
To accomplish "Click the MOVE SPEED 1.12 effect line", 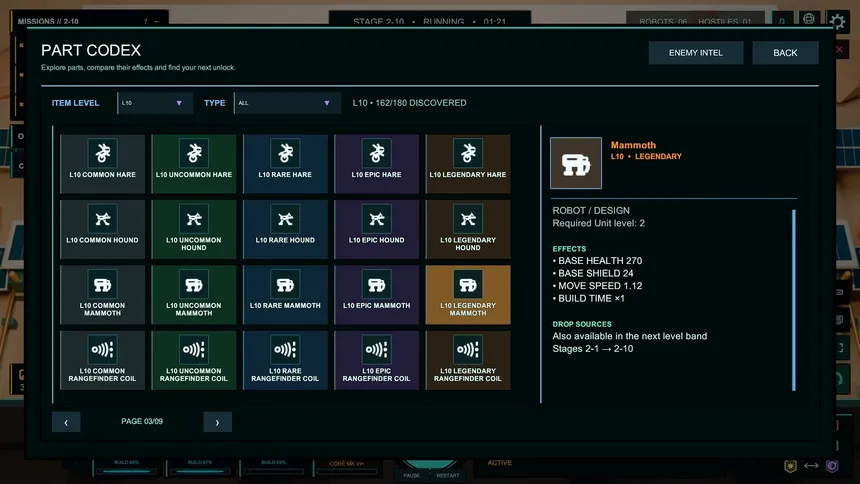I will pyautogui.click(x=597, y=286).
